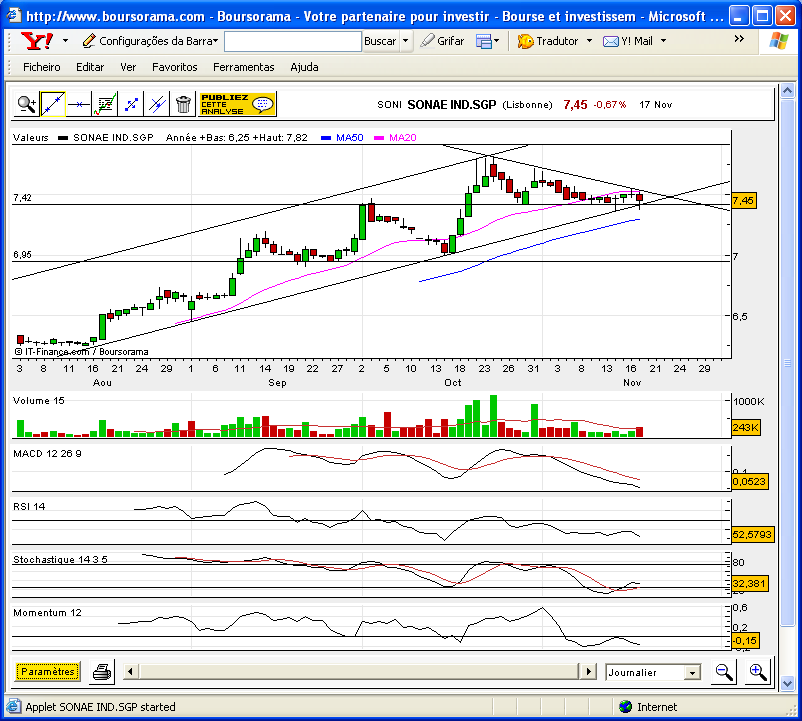Click the RSI 14 panel label
This screenshot has width=802, height=721.
(x=29, y=507)
